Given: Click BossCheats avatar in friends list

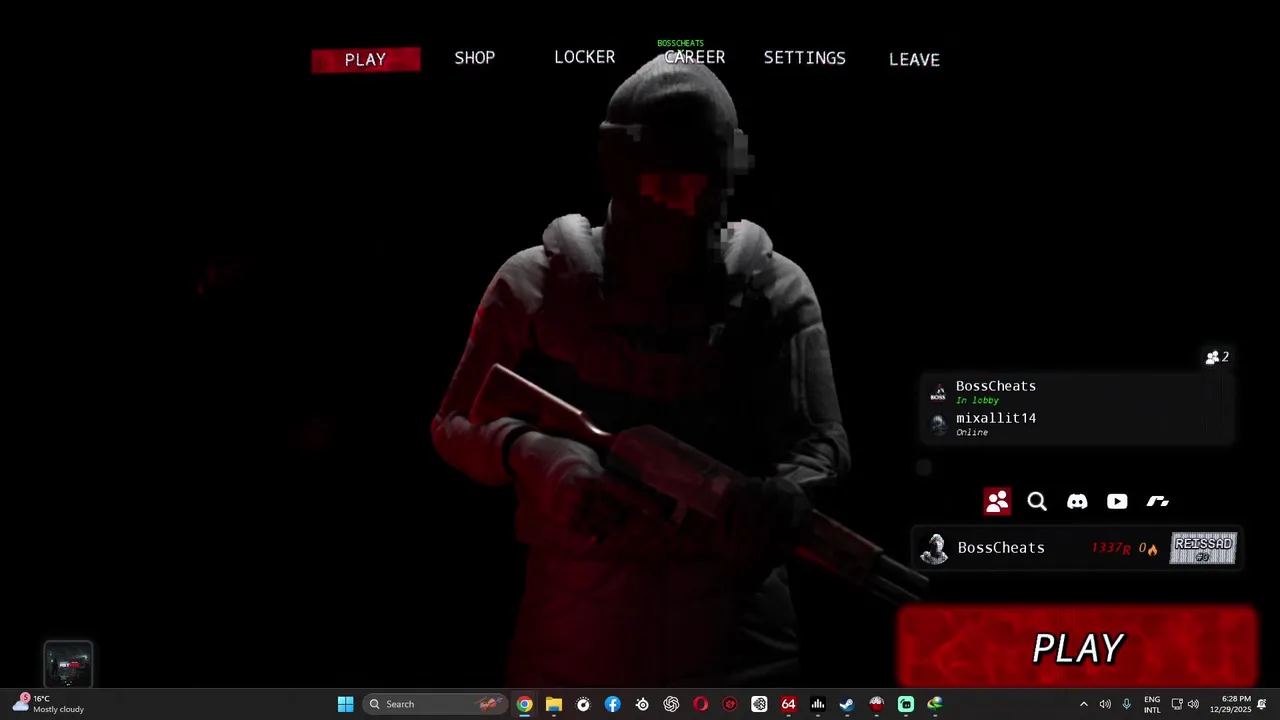Looking at the screenshot, I should [938, 393].
